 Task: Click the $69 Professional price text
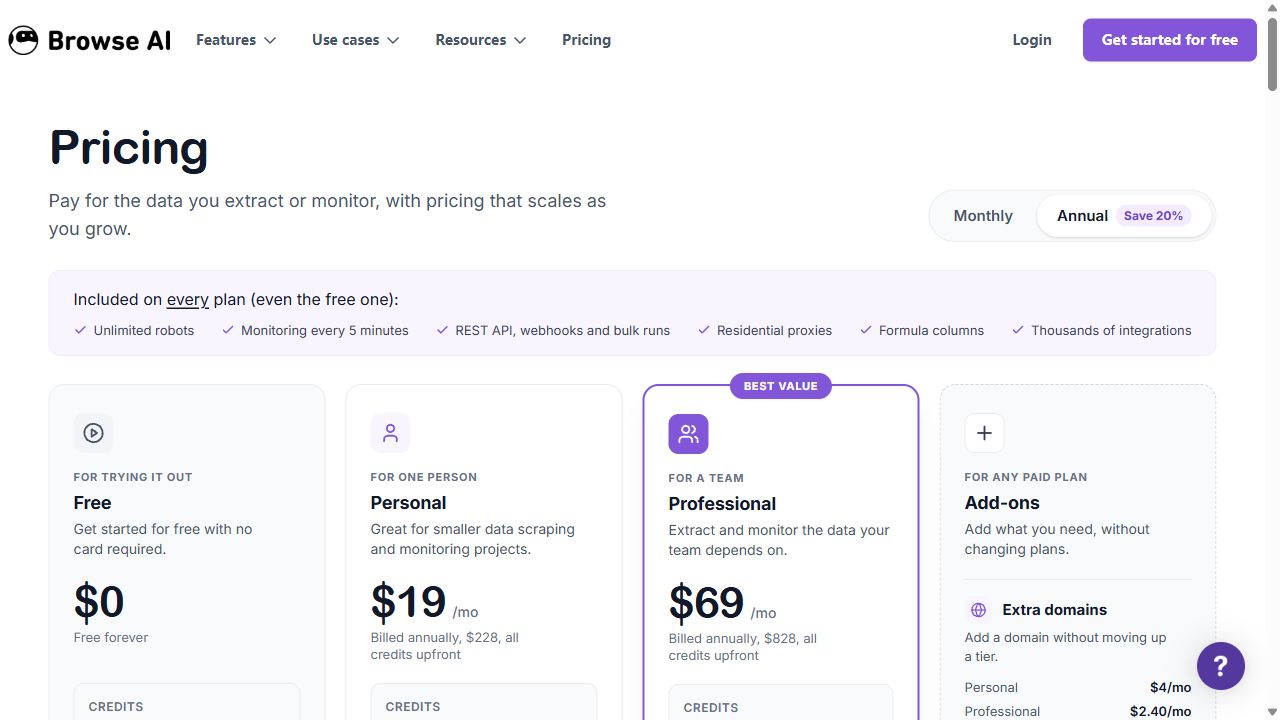click(x=706, y=602)
